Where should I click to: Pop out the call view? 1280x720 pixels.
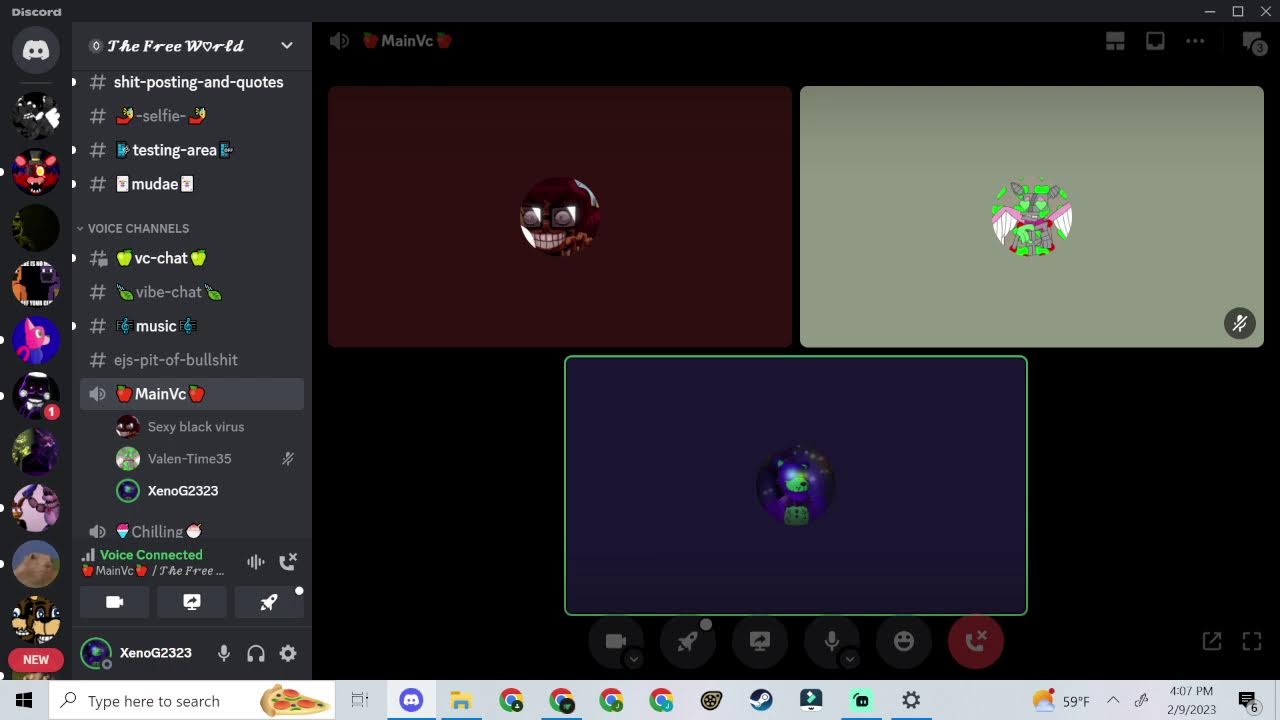[1212, 641]
